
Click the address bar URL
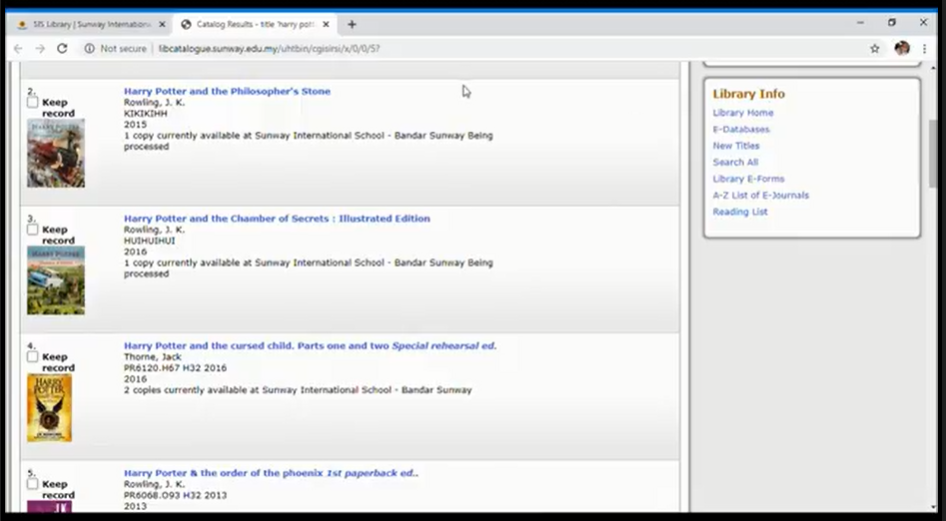[269, 49]
